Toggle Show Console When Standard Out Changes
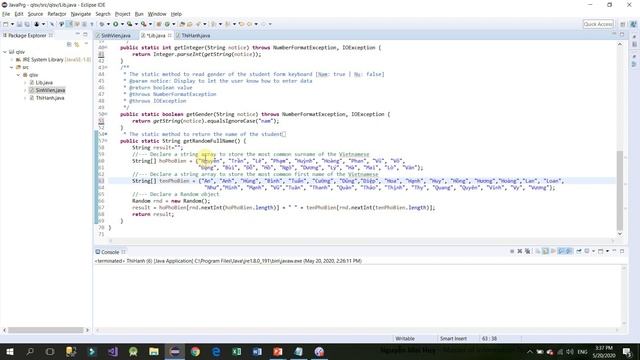The width and height of the screenshot is (640, 360). pos(561,251)
